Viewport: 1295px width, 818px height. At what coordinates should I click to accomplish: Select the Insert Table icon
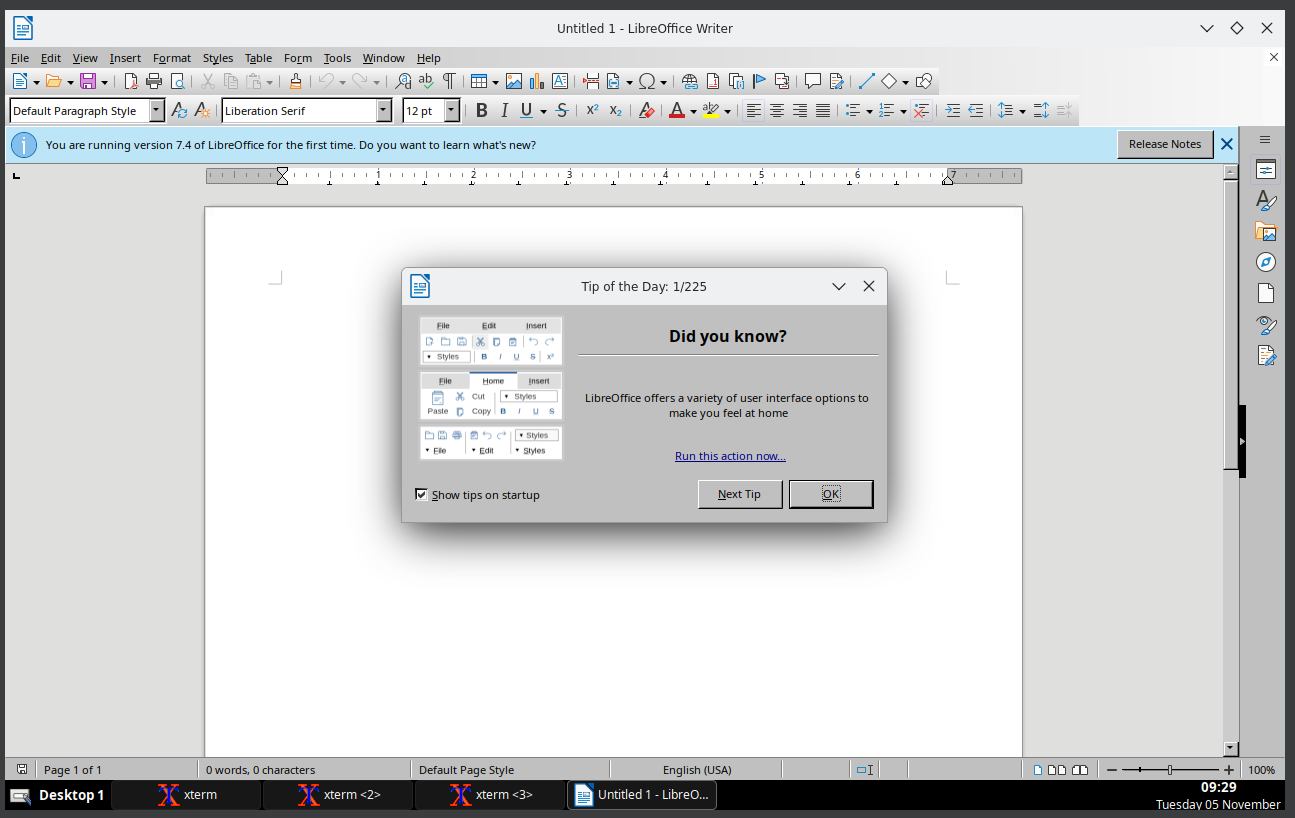pyautogui.click(x=478, y=81)
